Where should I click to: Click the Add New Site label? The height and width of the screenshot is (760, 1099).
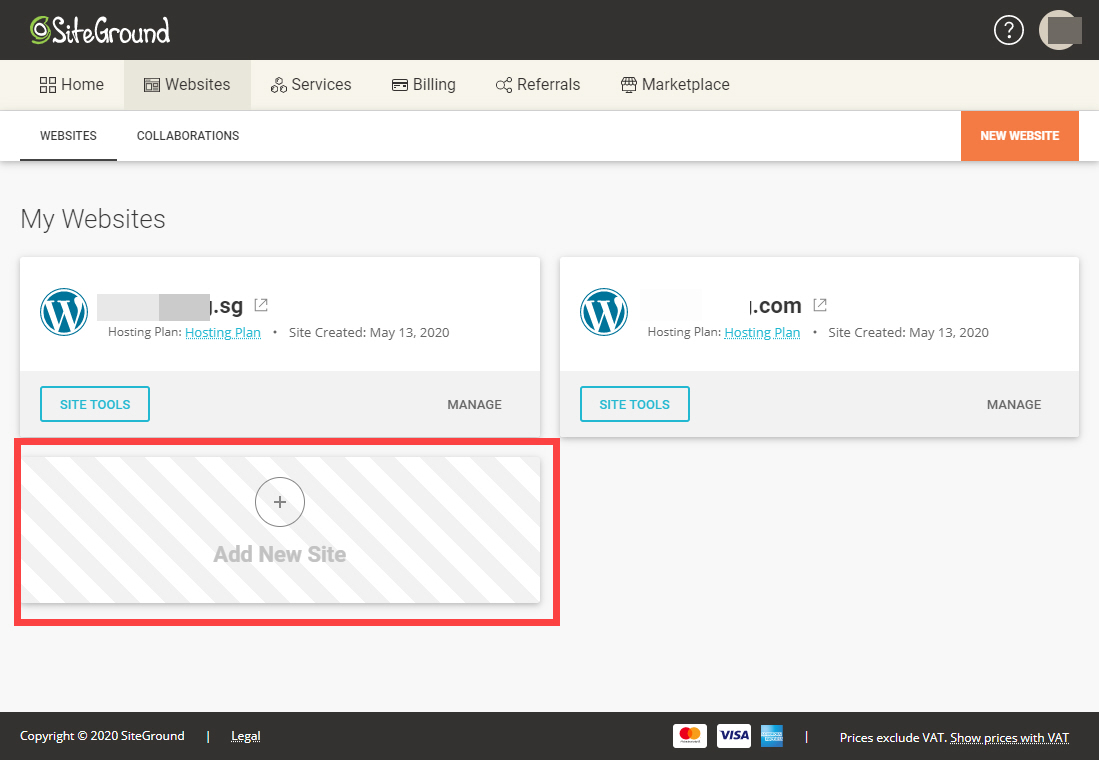pos(280,555)
